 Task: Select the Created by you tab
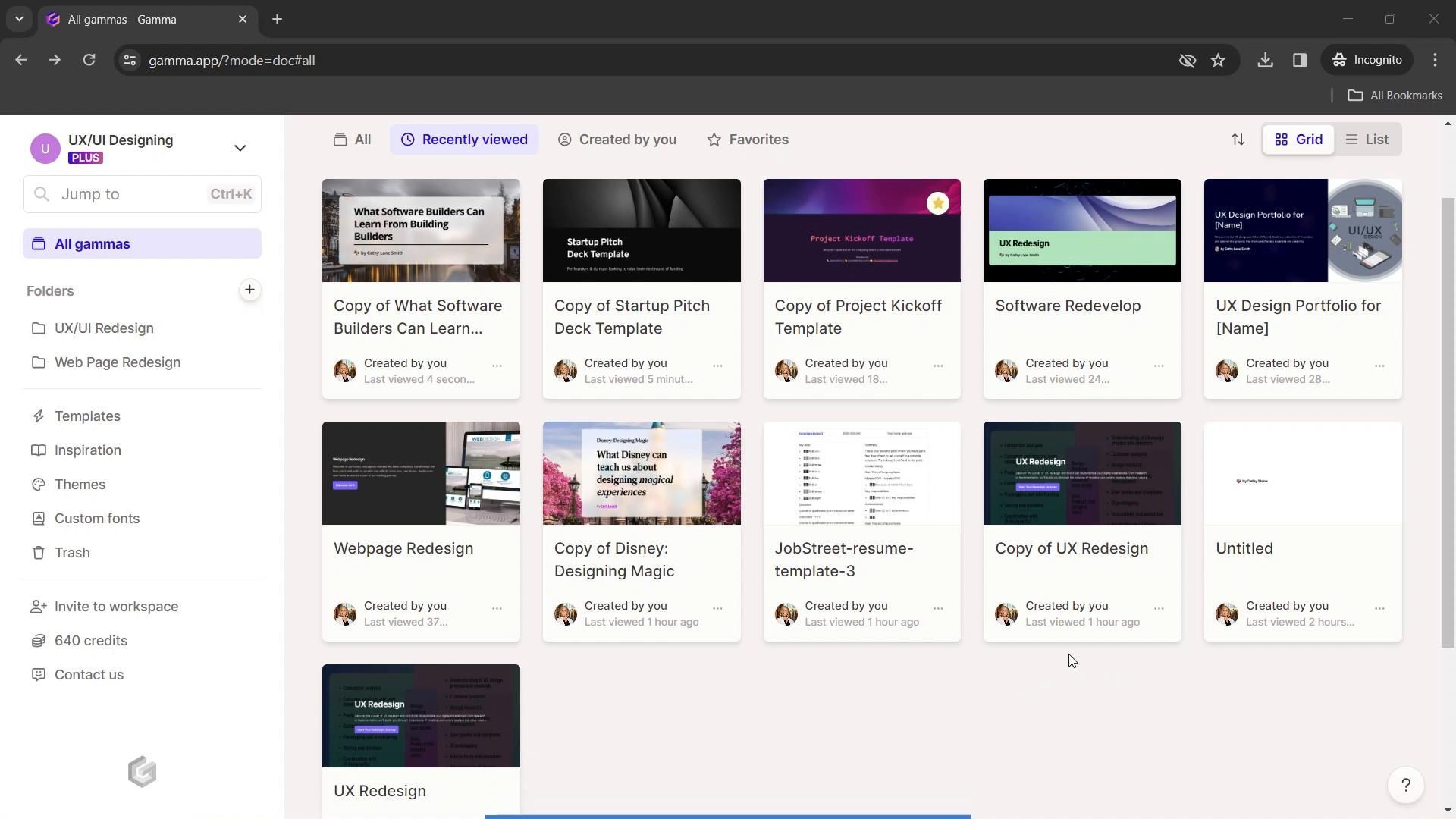click(x=617, y=140)
